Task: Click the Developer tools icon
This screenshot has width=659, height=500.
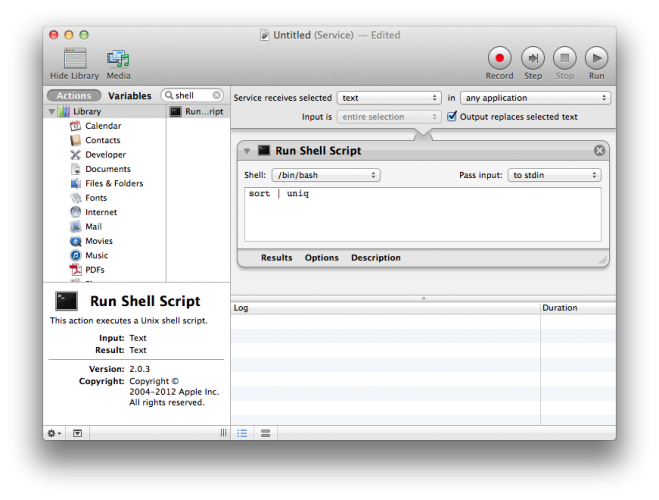Action: (x=76, y=155)
